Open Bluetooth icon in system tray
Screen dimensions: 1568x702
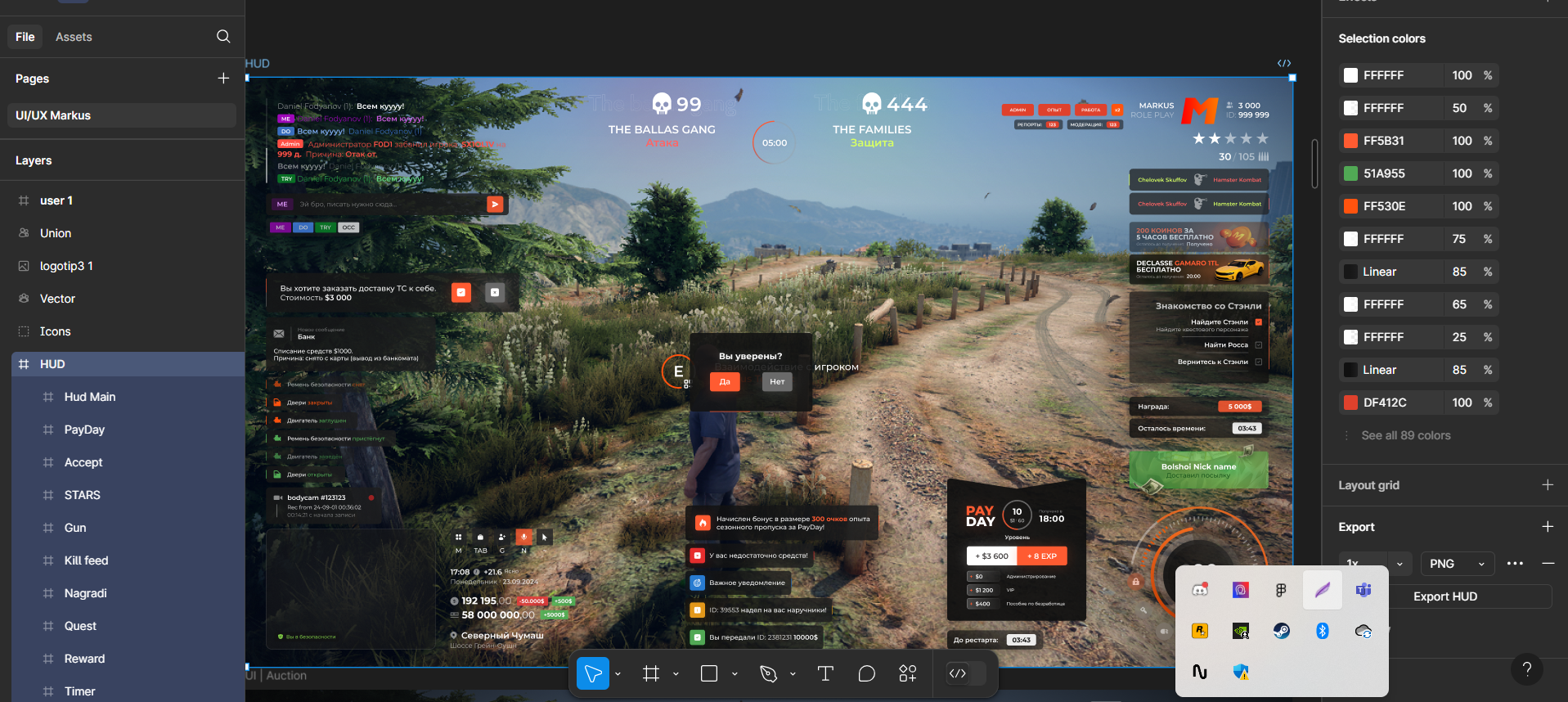(x=1323, y=631)
